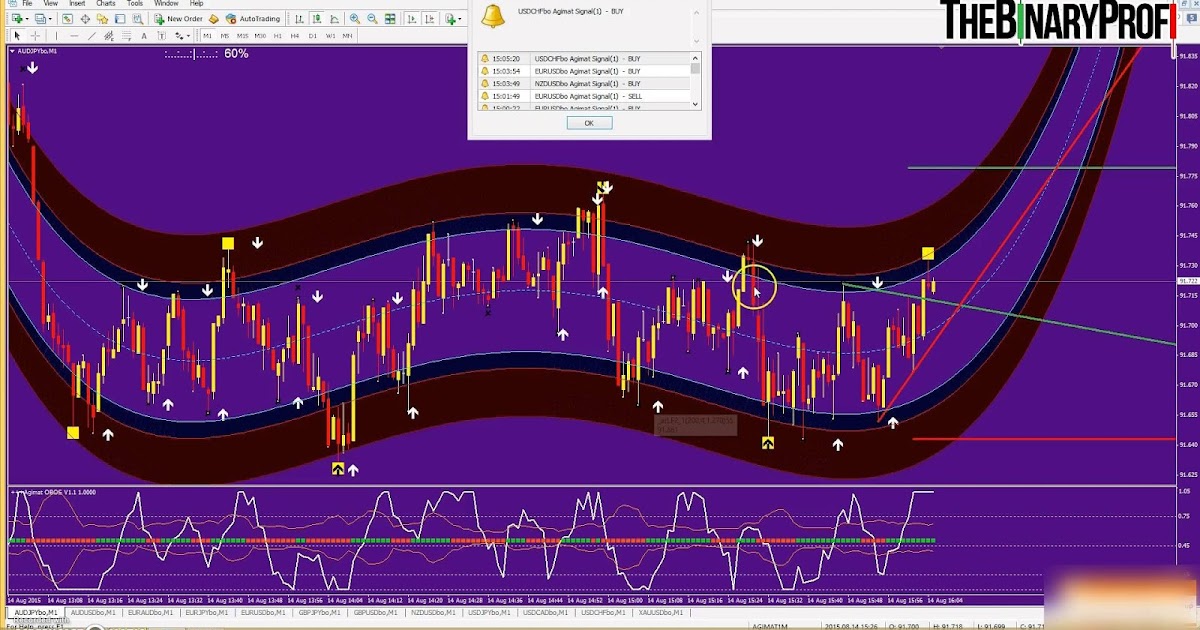
Task: Select the text label tool
Action: tap(162, 36)
